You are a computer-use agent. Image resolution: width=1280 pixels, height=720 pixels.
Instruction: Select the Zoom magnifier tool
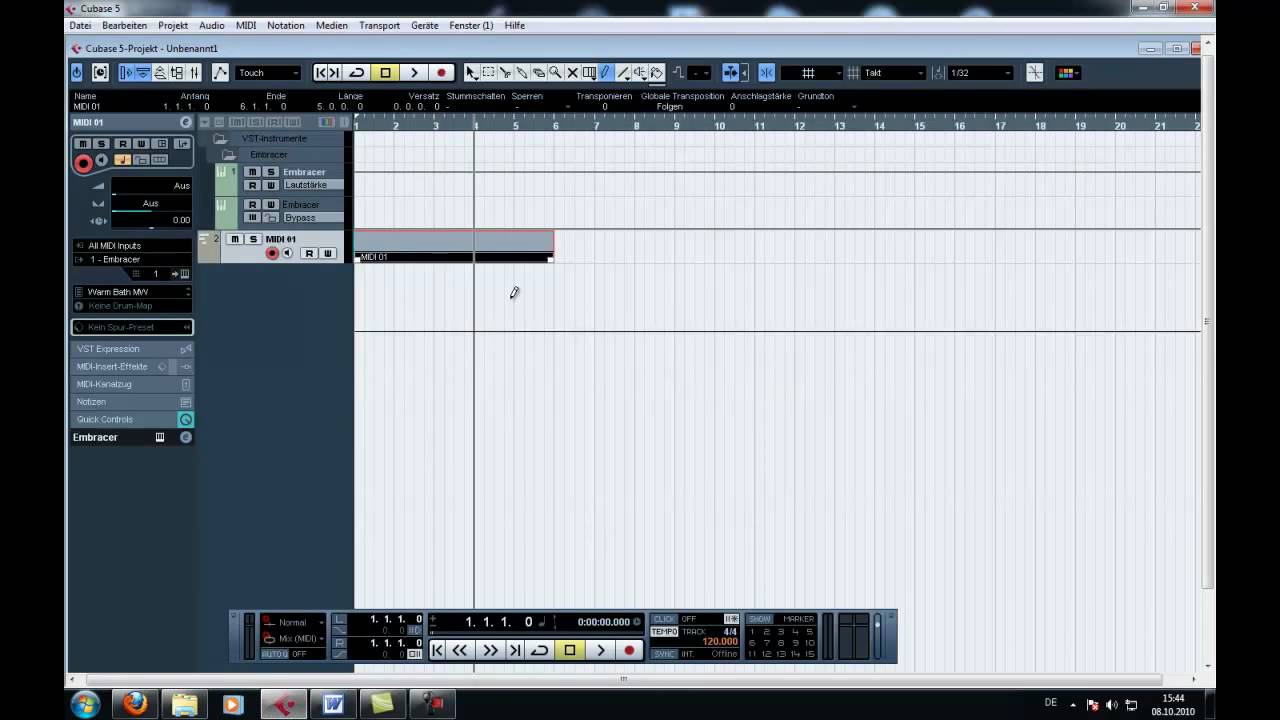pyautogui.click(x=555, y=72)
